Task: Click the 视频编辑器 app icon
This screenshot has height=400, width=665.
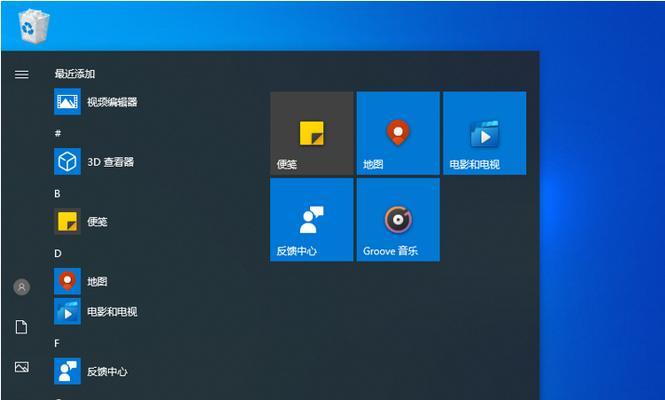Action: point(67,102)
